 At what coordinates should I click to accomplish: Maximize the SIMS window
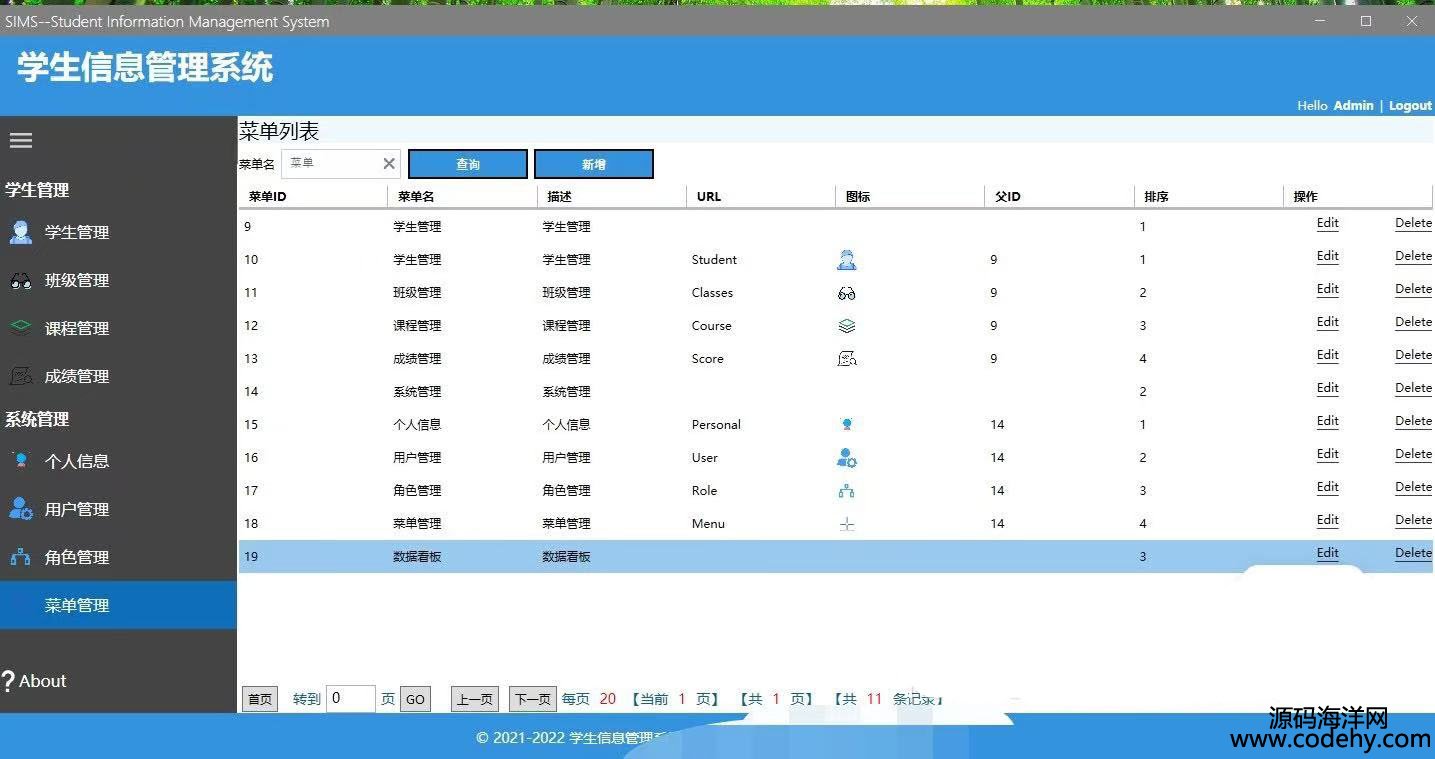[1366, 21]
